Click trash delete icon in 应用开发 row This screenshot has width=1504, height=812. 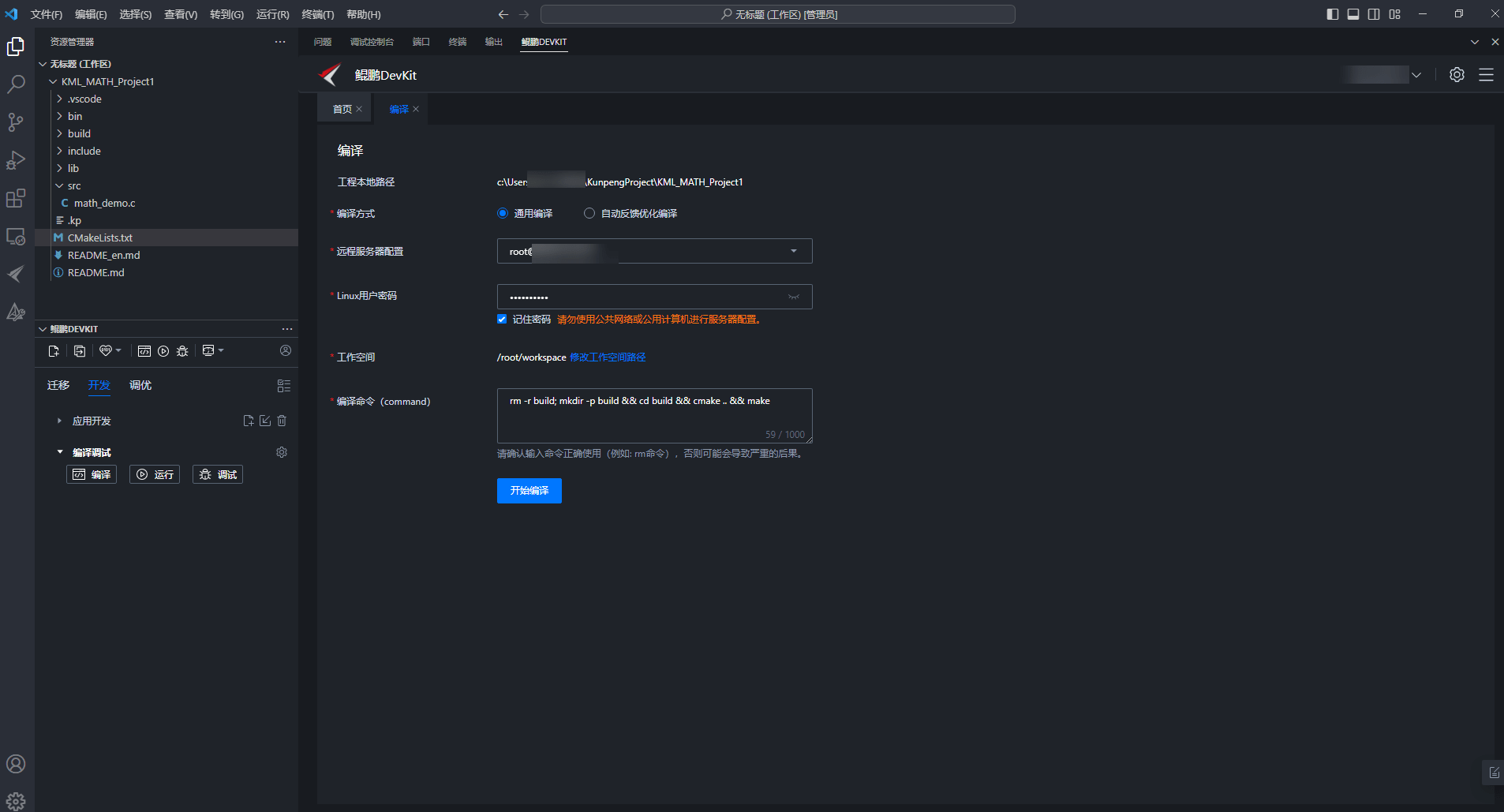pyautogui.click(x=282, y=421)
